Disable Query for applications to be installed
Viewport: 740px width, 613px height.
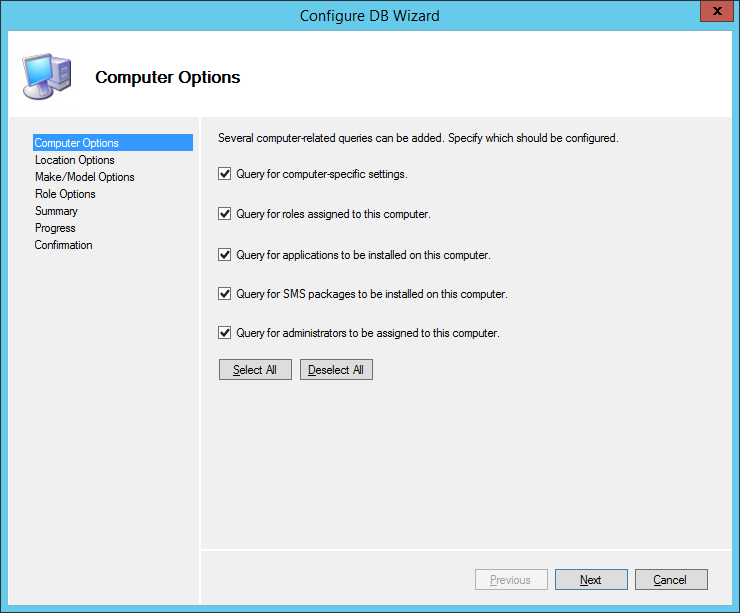point(225,255)
